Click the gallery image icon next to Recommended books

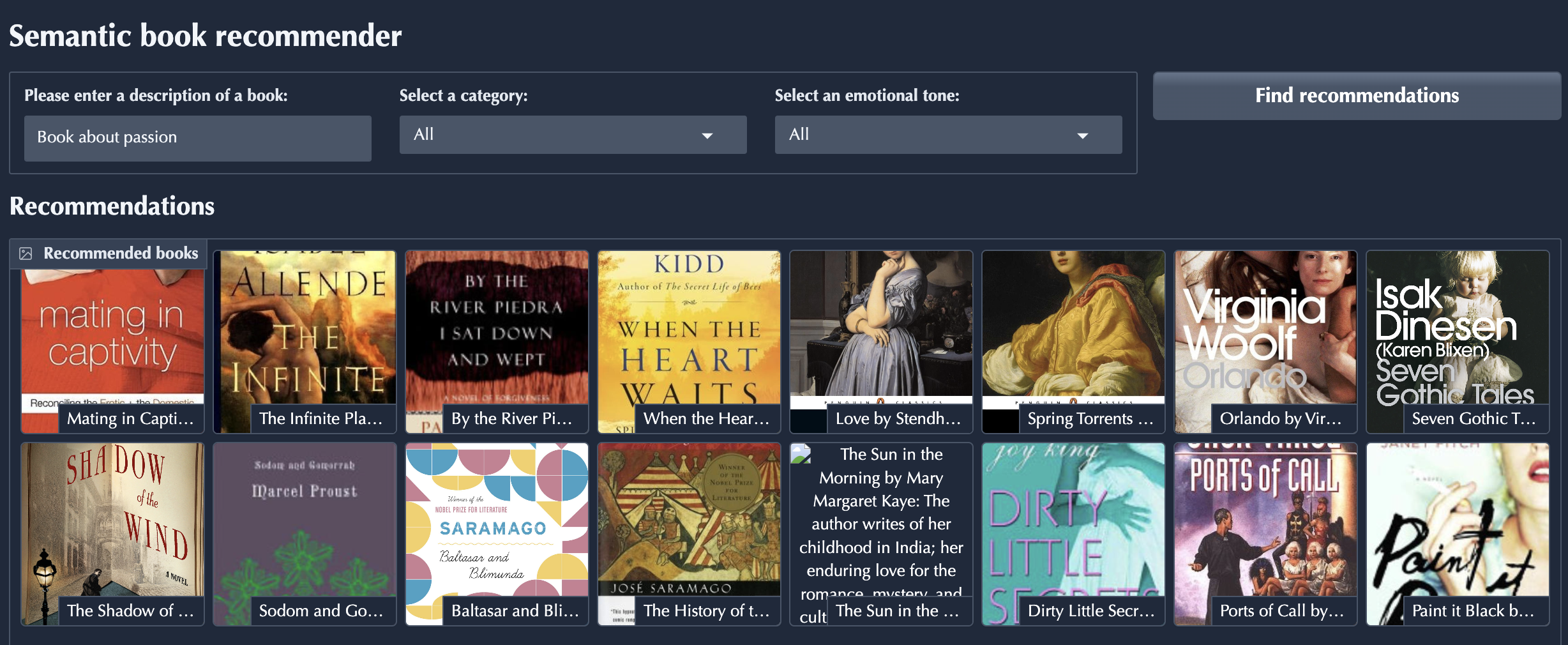pos(26,253)
